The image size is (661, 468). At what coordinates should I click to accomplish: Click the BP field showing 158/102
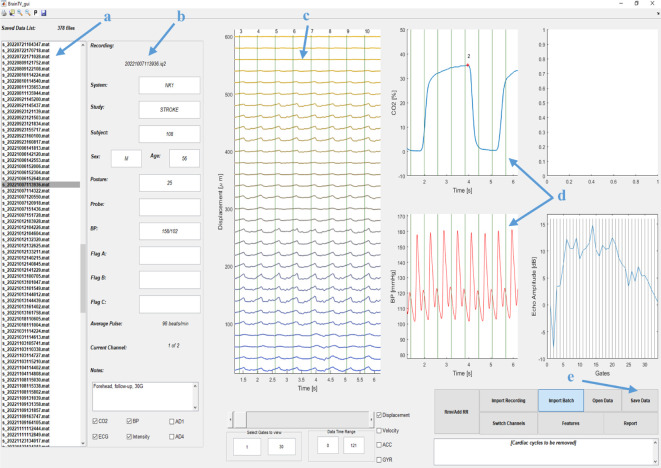pyautogui.click(x=169, y=231)
